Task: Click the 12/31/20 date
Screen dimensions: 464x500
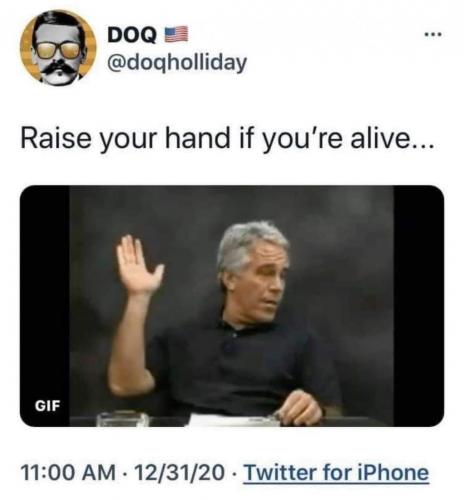Action: point(180,473)
